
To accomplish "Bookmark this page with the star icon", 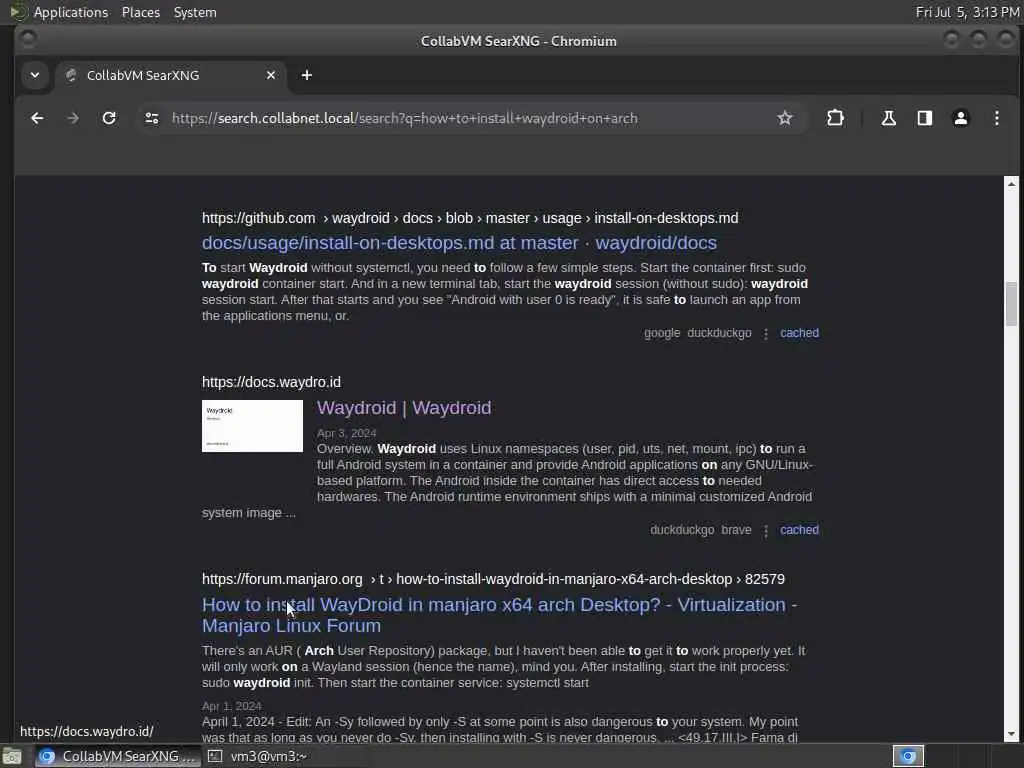I will pyautogui.click(x=785, y=118).
